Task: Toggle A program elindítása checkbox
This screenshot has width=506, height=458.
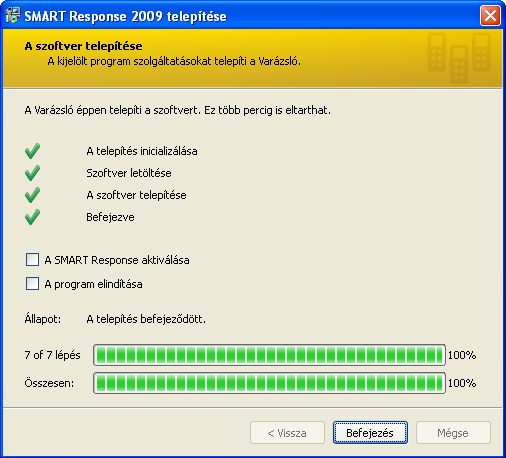Action: pyautogui.click(x=32, y=284)
